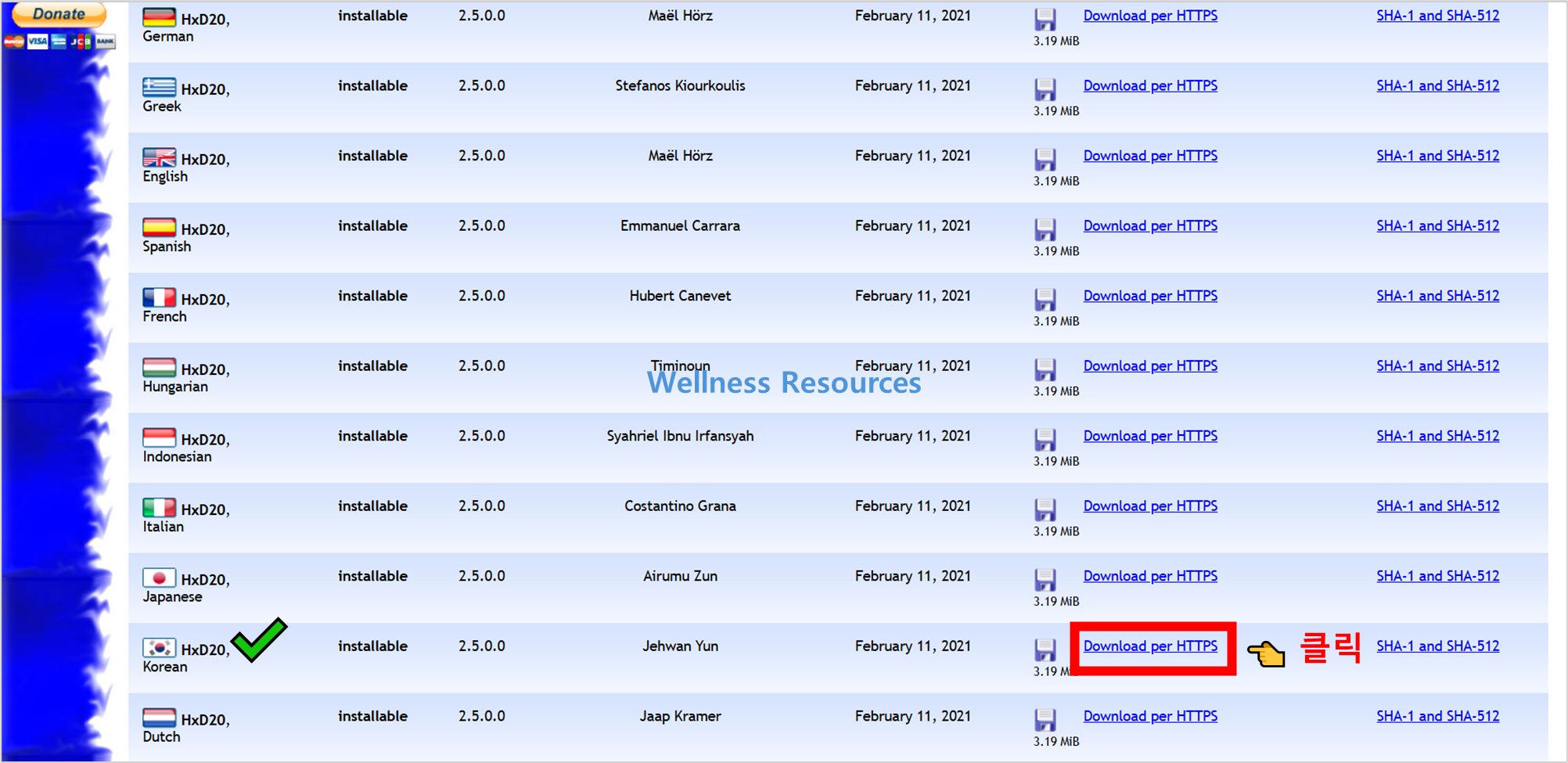Download German HxD20 per HTTPS
The height and width of the screenshot is (763, 1568).
pyautogui.click(x=1150, y=16)
